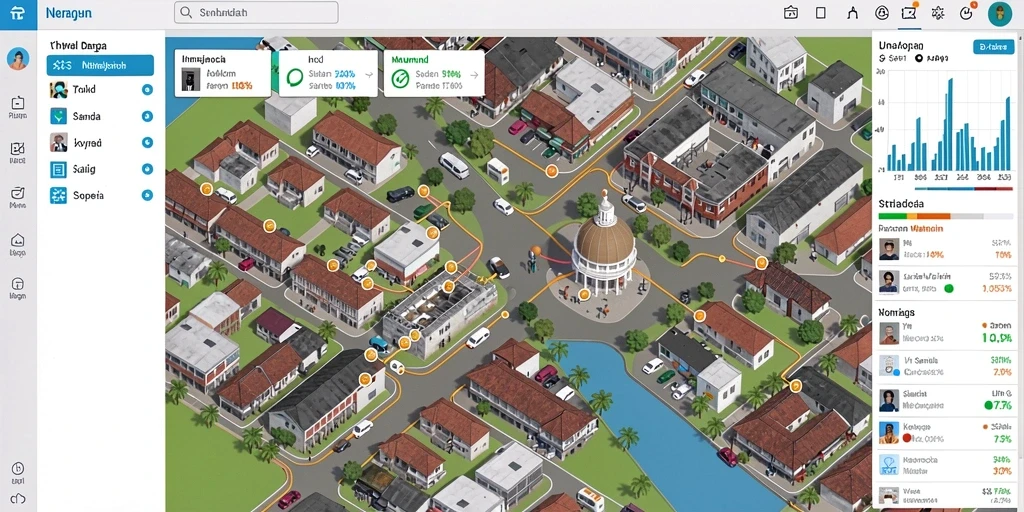The height and width of the screenshot is (512, 1024).
Task: Expand the arrow on the Maumund card
Action: [474, 74]
